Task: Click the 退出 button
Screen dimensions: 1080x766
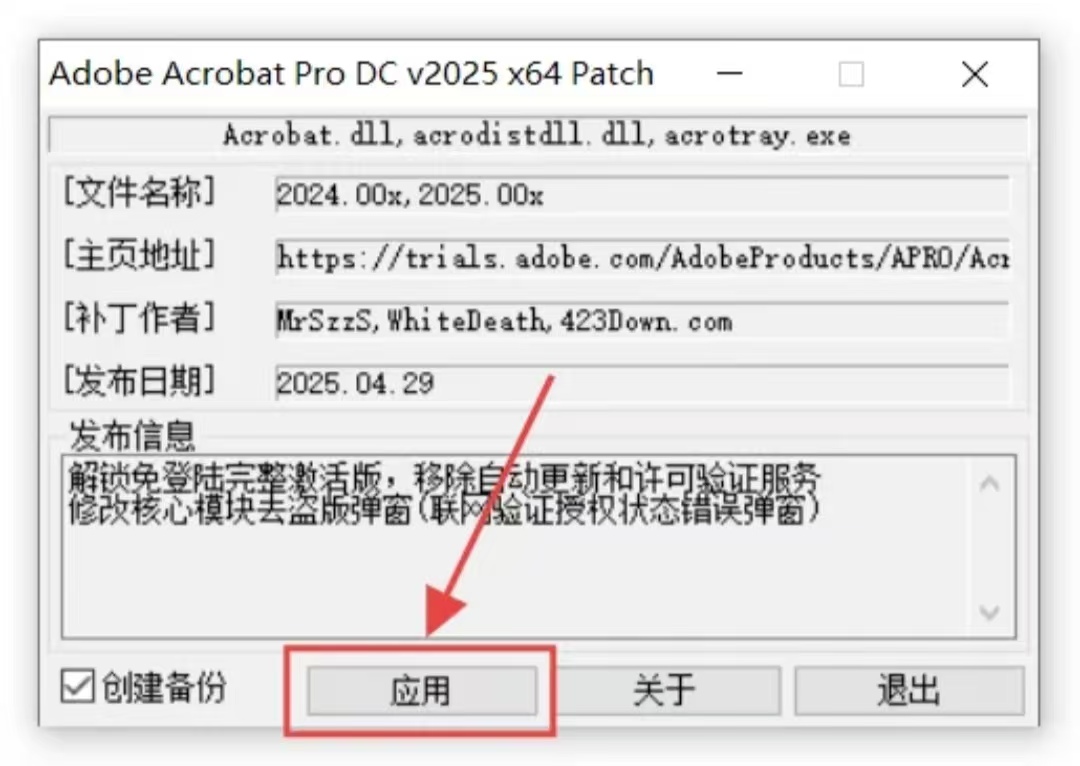Action: coord(909,690)
